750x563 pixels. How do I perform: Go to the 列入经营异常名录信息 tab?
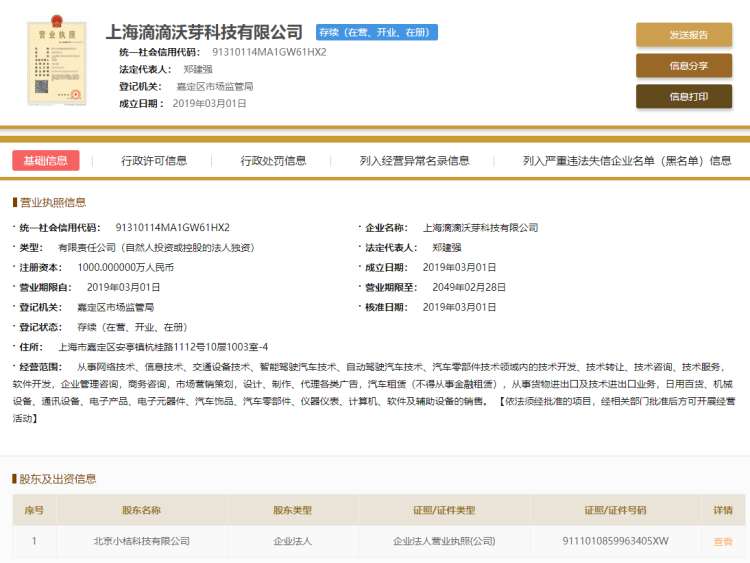coord(414,161)
